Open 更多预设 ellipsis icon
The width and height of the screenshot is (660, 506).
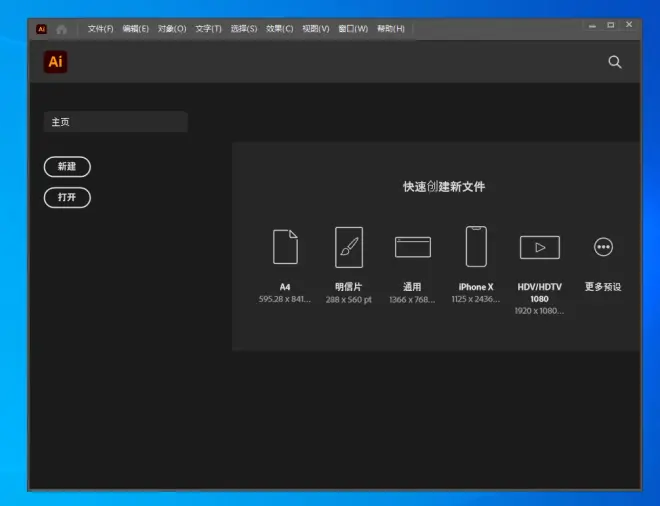coord(603,247)
